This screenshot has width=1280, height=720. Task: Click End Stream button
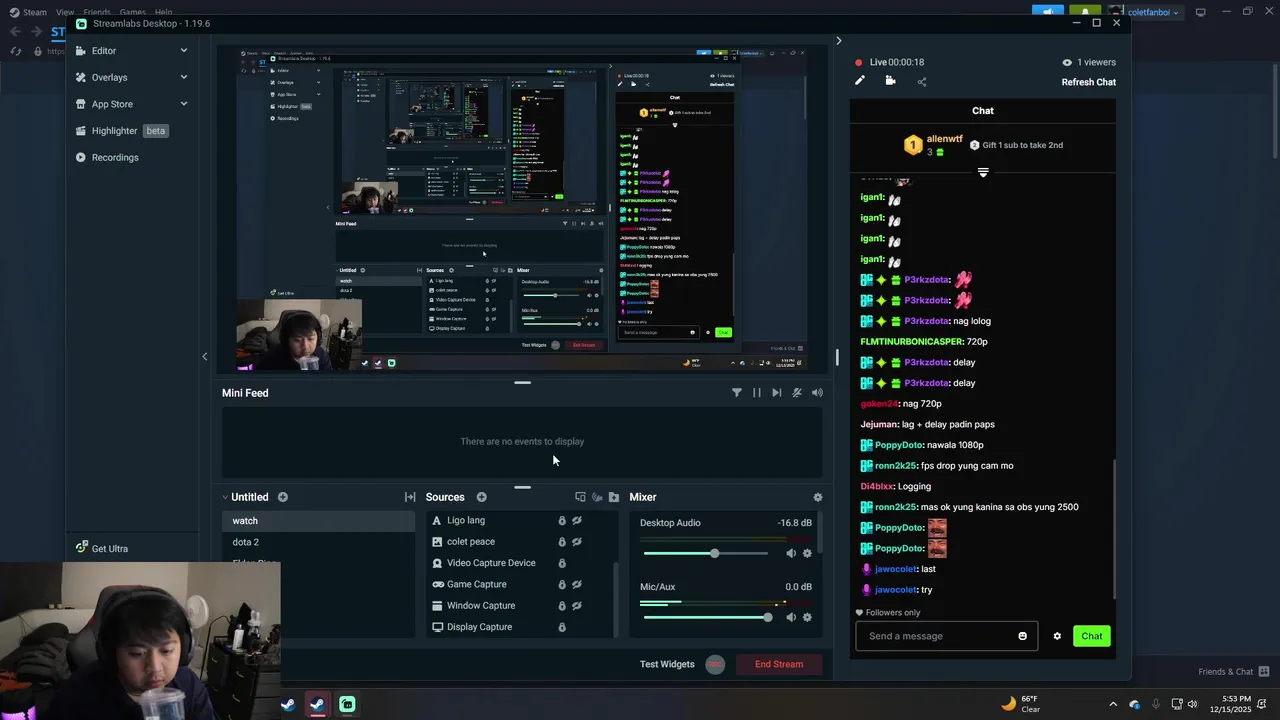(779, 664)
